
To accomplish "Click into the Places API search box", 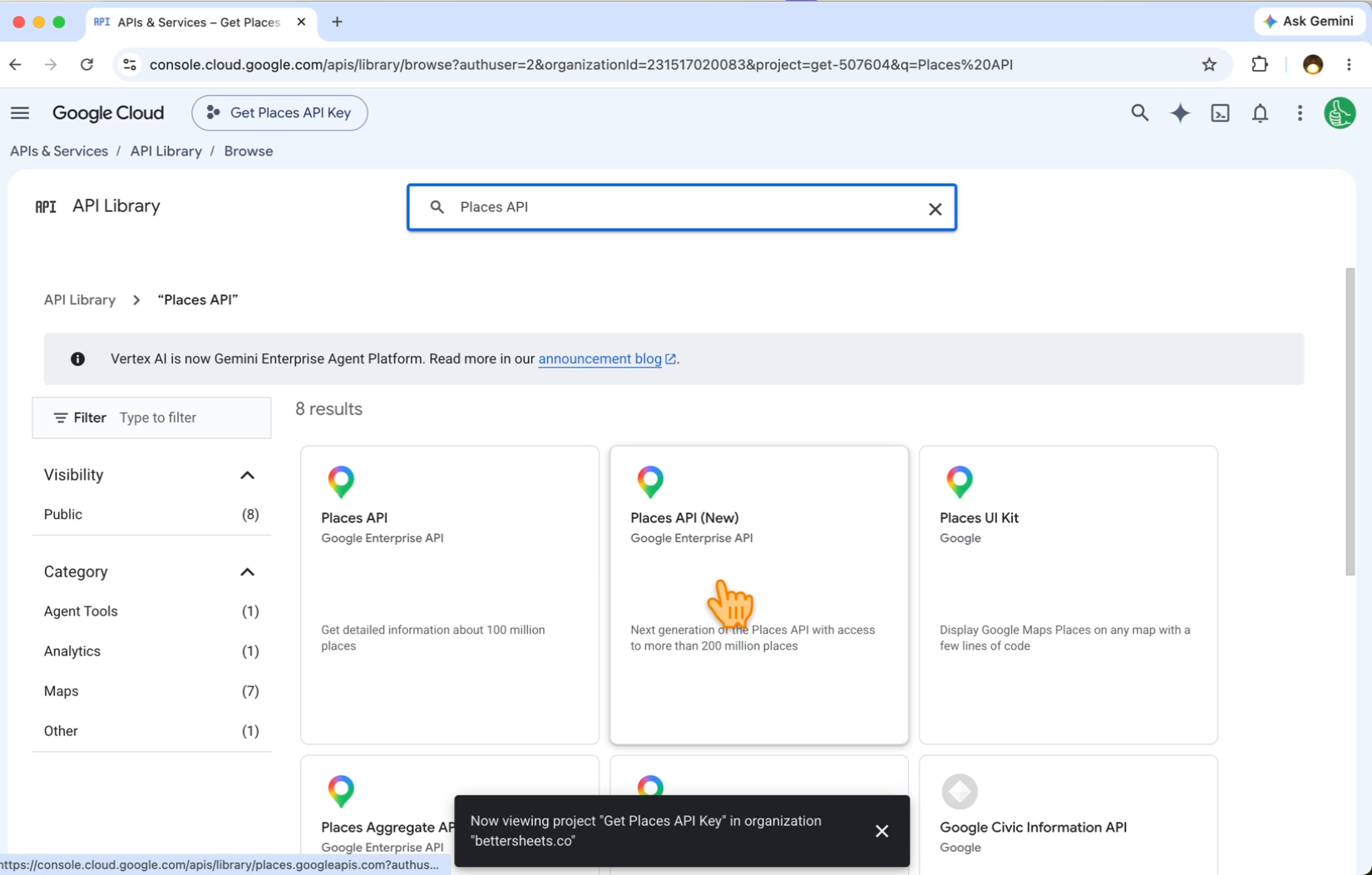I will pos(682,207).
